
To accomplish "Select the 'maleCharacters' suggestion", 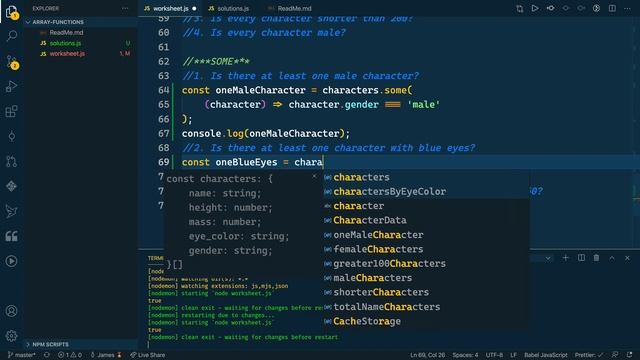I will (x=426, y=278).
